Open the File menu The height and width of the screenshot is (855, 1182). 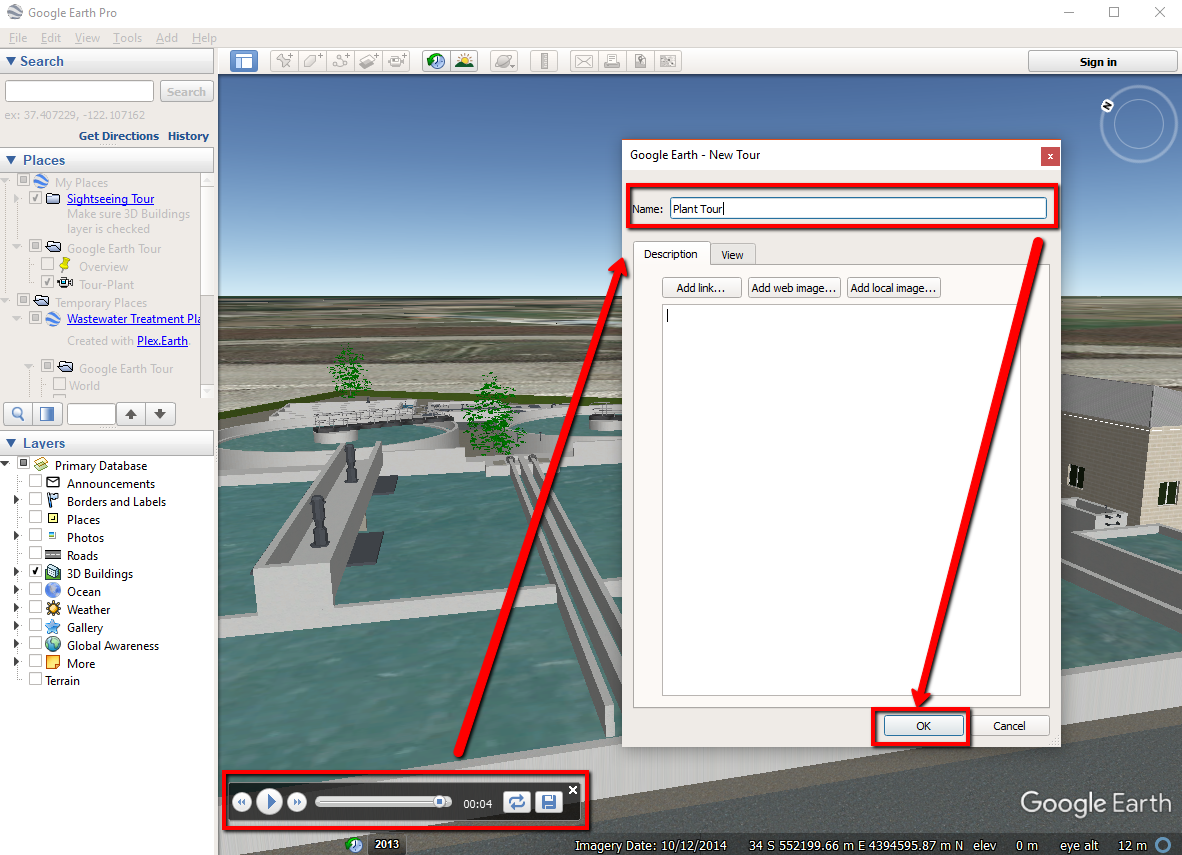click(18, 38)
